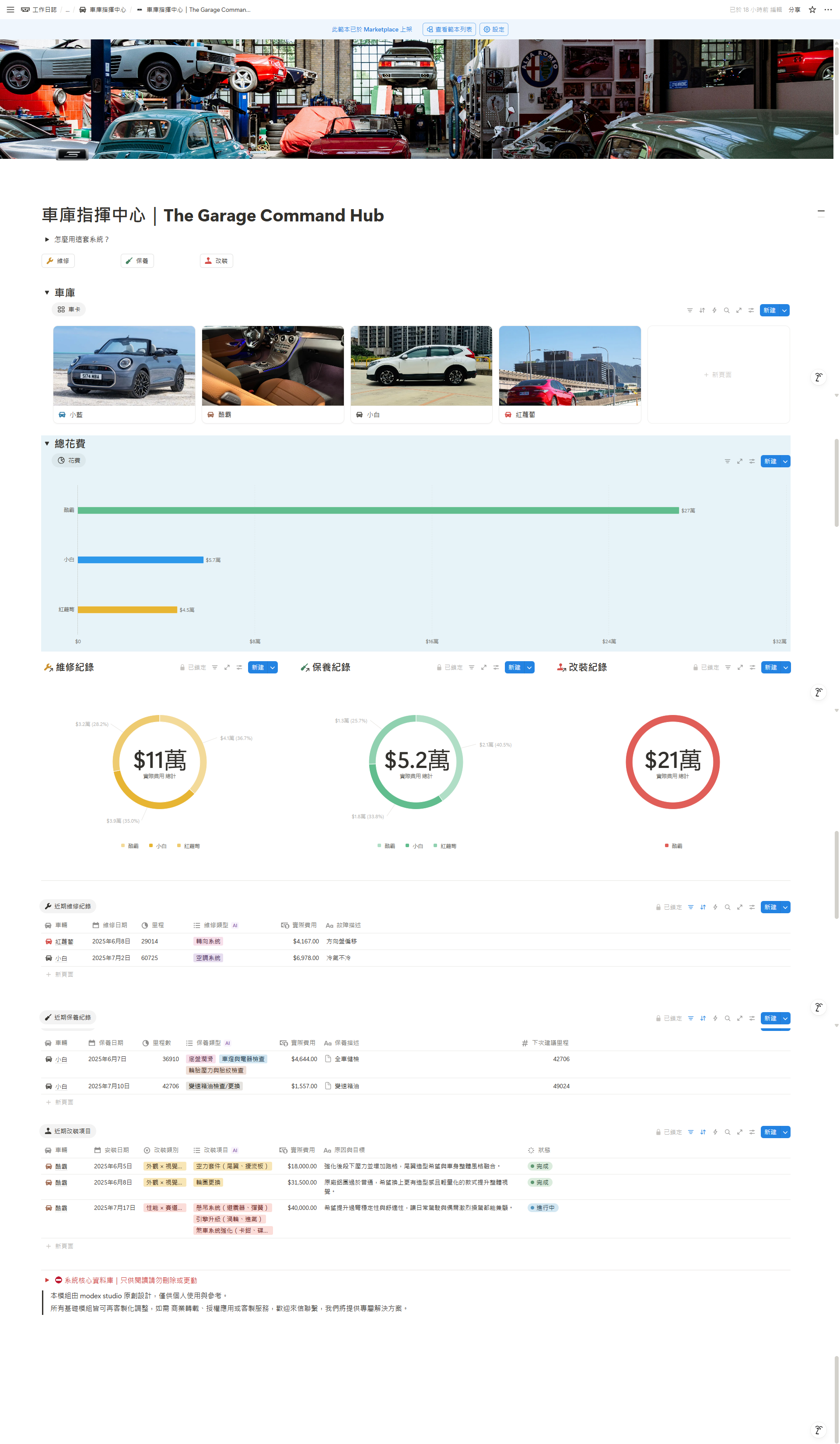Click the 改裝 quick-add button
Screen dimensions: 840x1444
pos(217,261)
